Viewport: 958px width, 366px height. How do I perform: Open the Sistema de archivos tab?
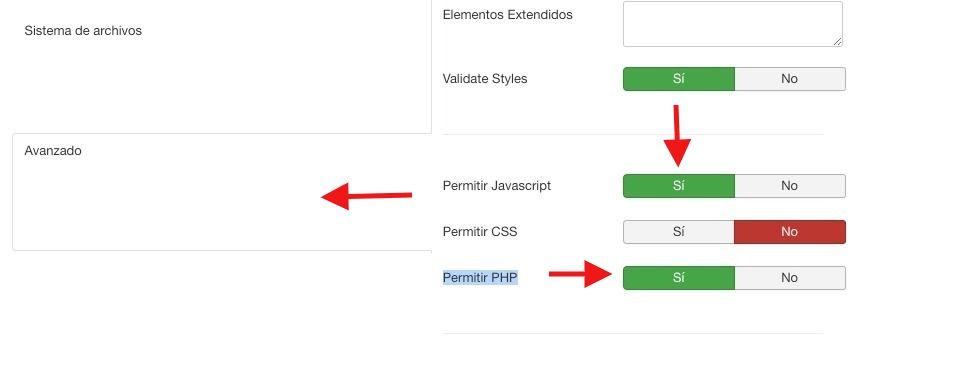83,31
